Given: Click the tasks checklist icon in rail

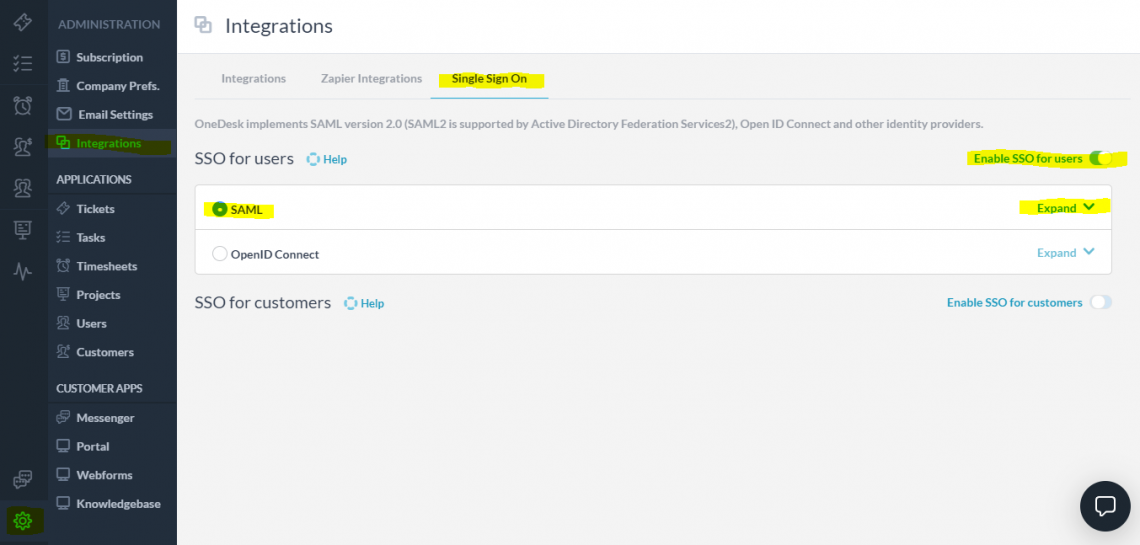Looking at the screenshot, I should (22, 64).
